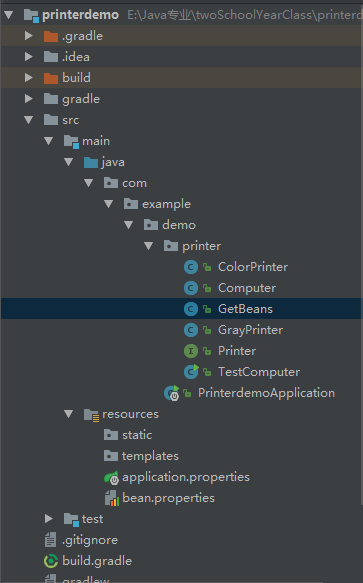The width and height of the screenshot is (363, 583).
Task: Expand the .gradle folder arrow
Action: (x=29, y=36)
